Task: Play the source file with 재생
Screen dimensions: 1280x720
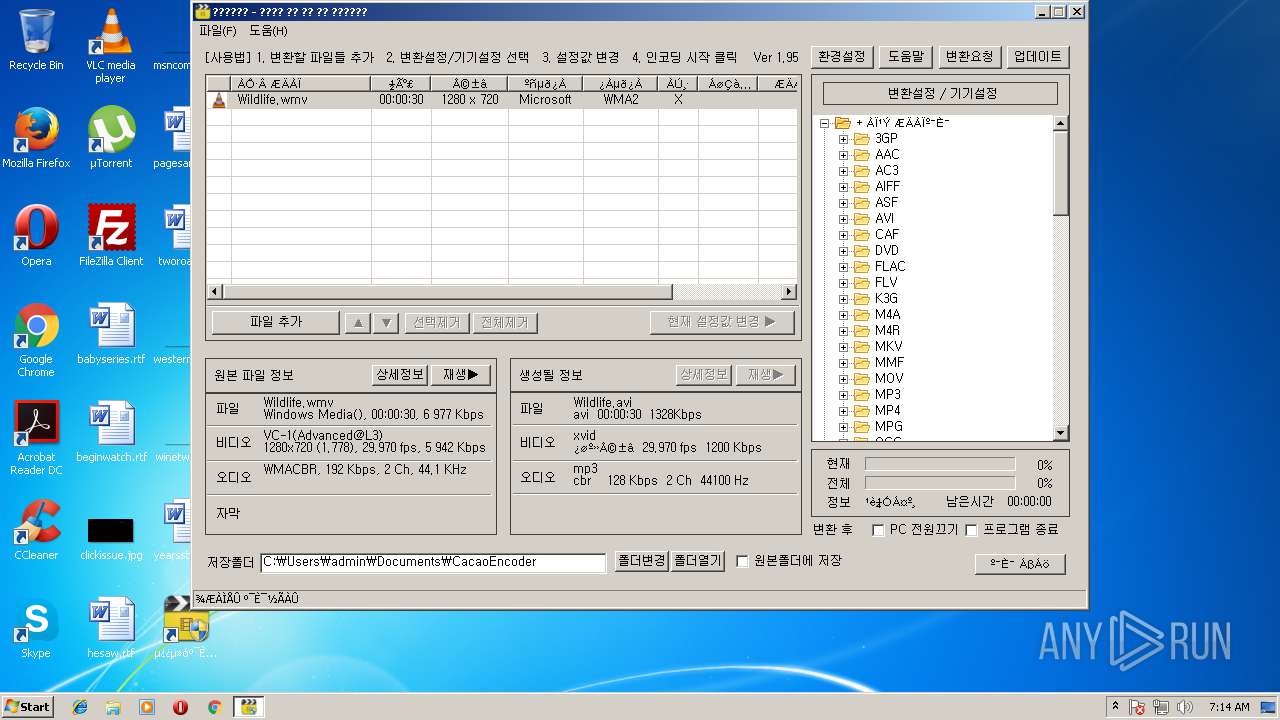Action: pyautogui.click(x=461, y=375)
